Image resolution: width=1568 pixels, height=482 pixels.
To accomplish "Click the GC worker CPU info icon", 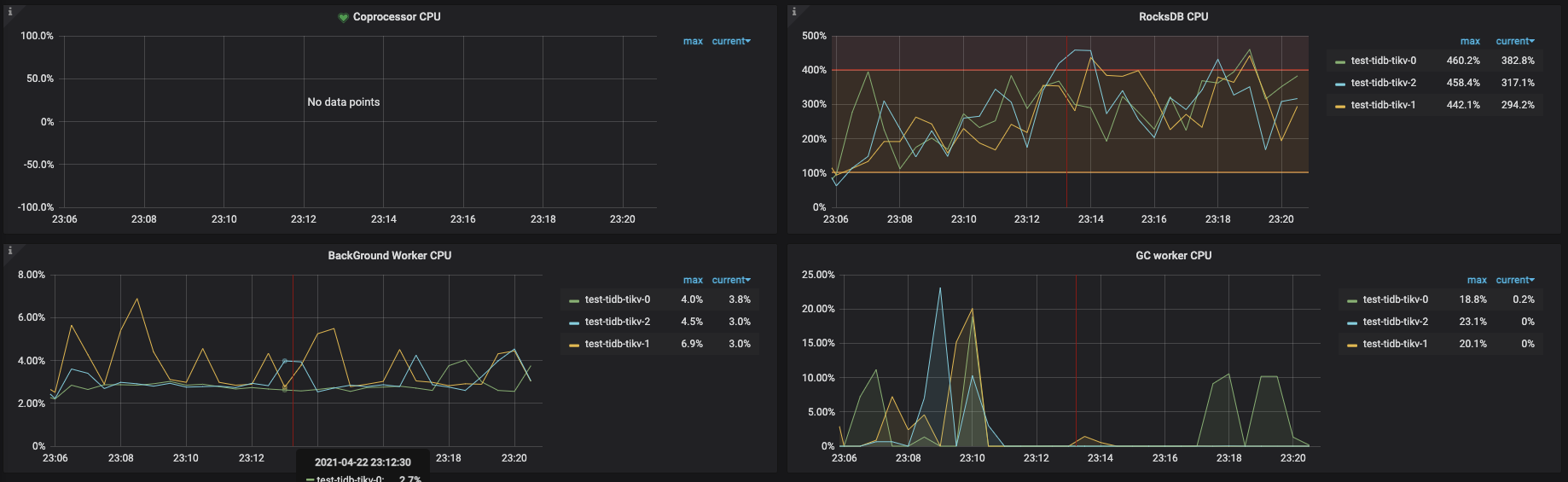I will pyautogui.click(x=794, y=251).
